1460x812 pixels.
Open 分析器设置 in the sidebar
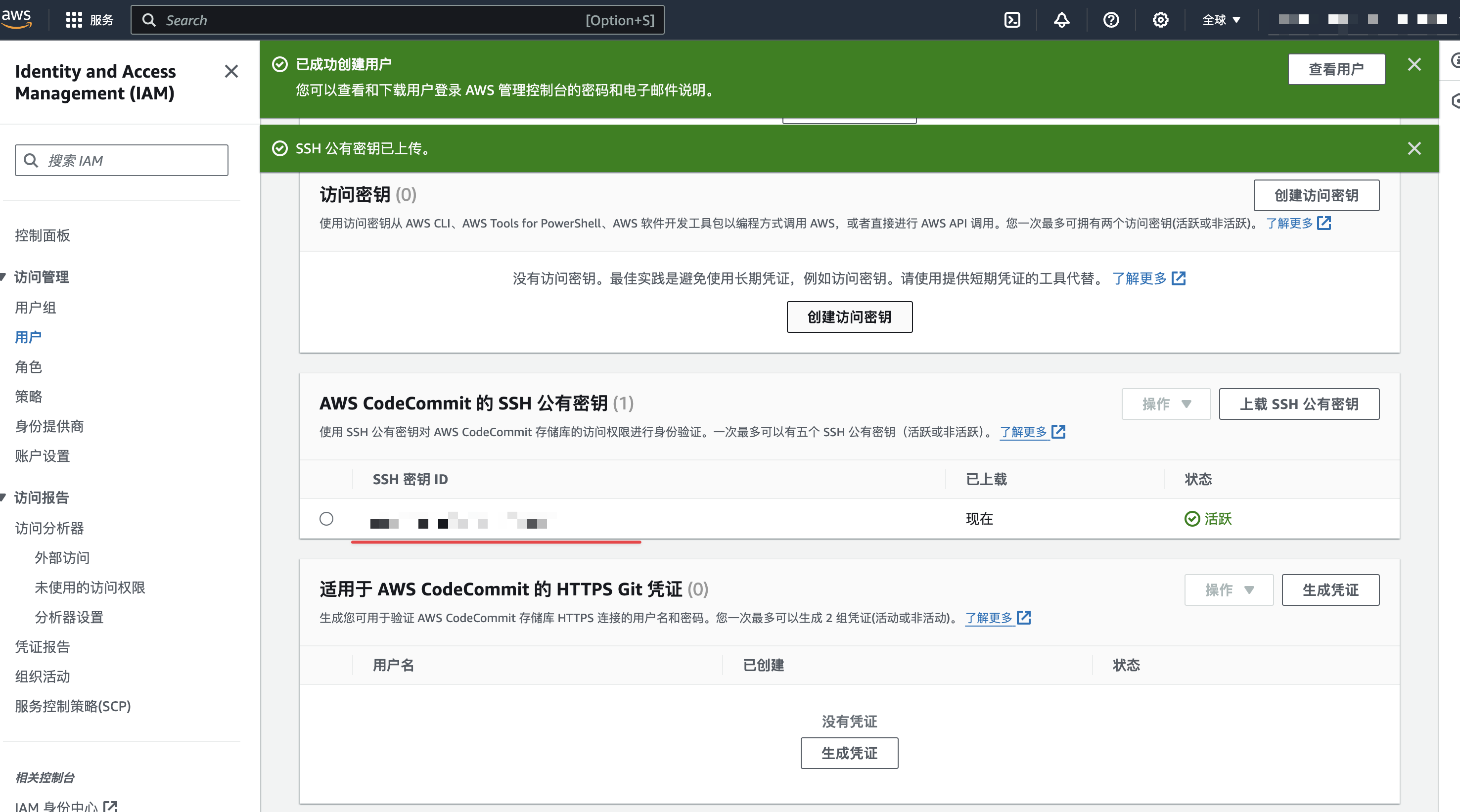[x=69, y=617]
